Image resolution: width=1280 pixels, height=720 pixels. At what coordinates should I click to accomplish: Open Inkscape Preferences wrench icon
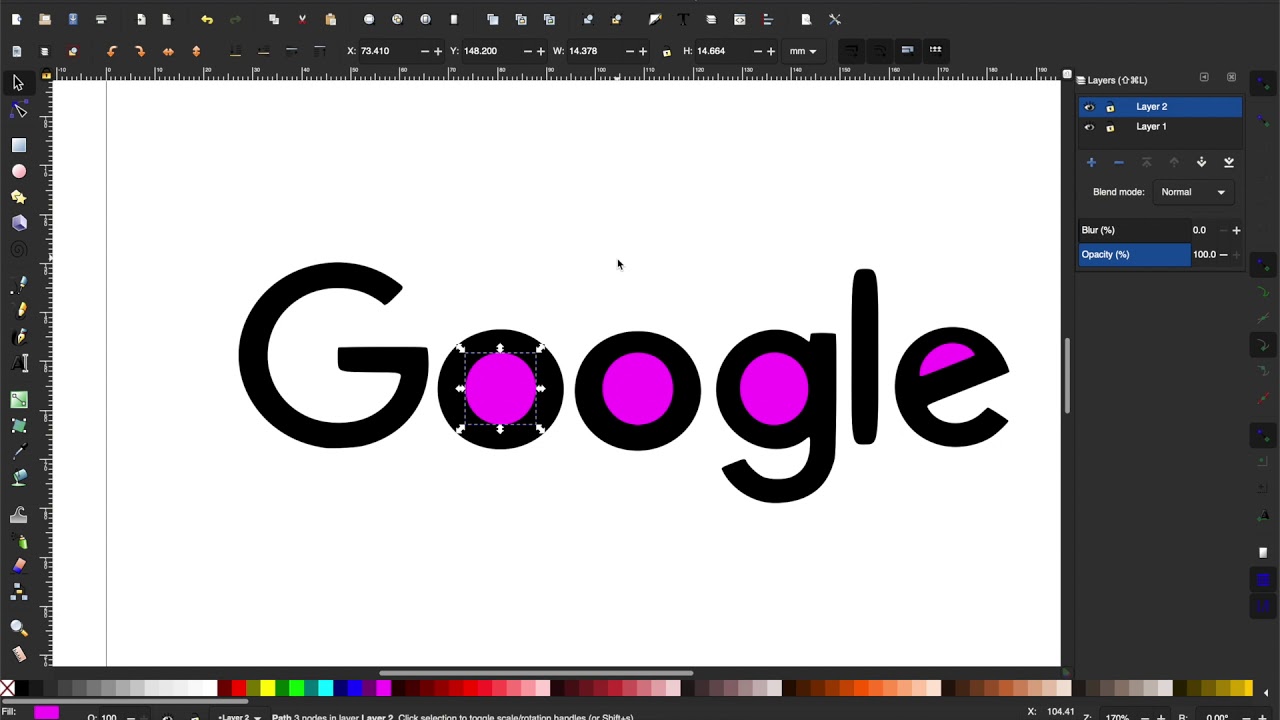(x=835, y=19)
